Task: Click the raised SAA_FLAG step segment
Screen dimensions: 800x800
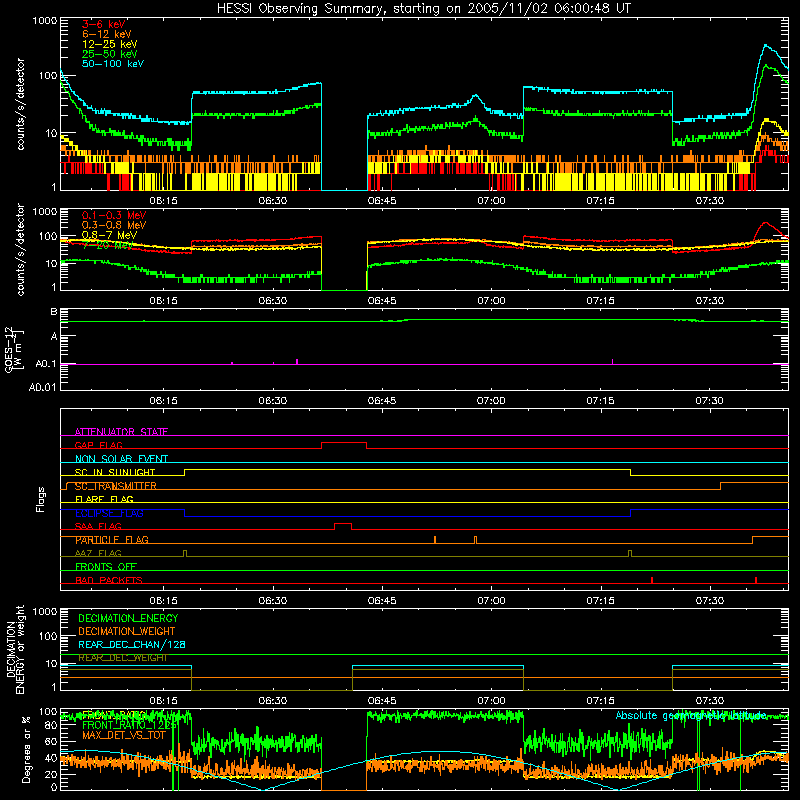Action: click(x=343, y=524)
